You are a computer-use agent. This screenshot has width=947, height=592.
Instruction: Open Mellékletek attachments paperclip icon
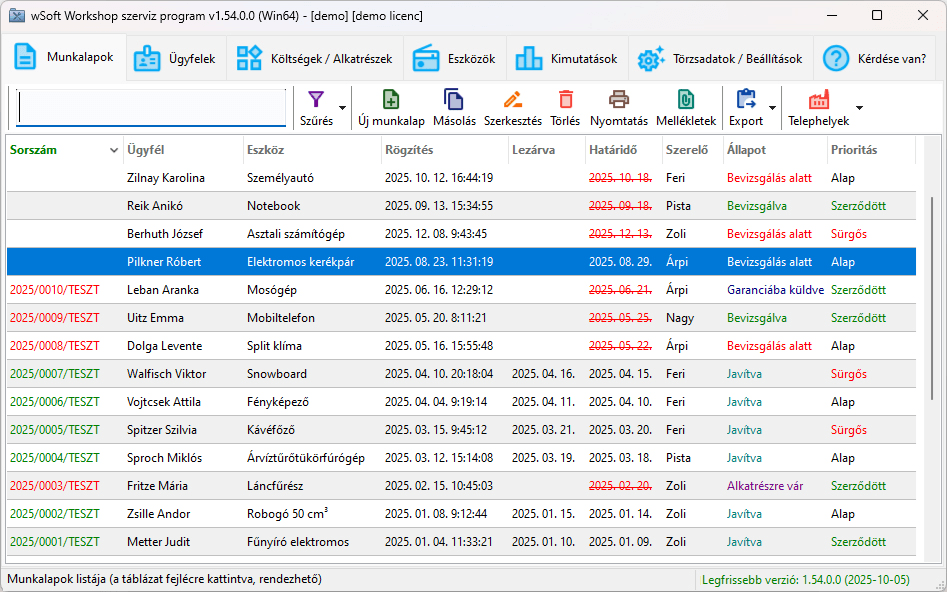coord(685,100)
